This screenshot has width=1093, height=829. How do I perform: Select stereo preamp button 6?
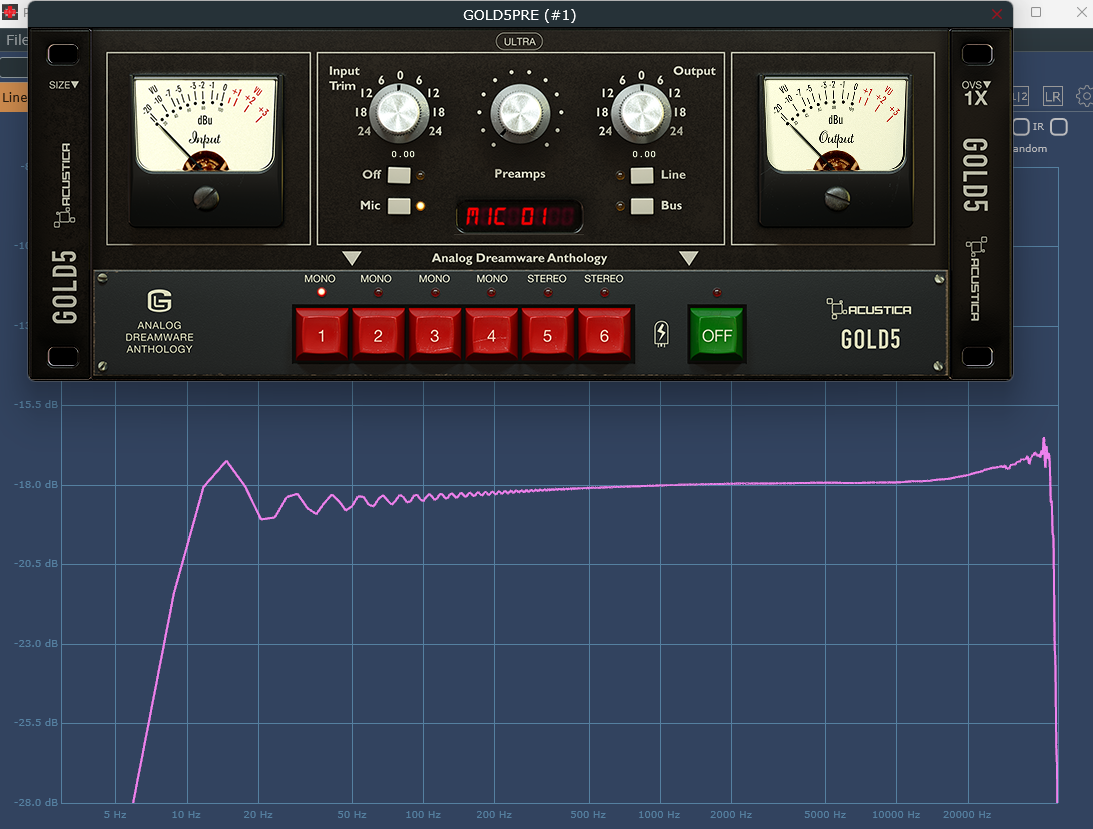604,335
